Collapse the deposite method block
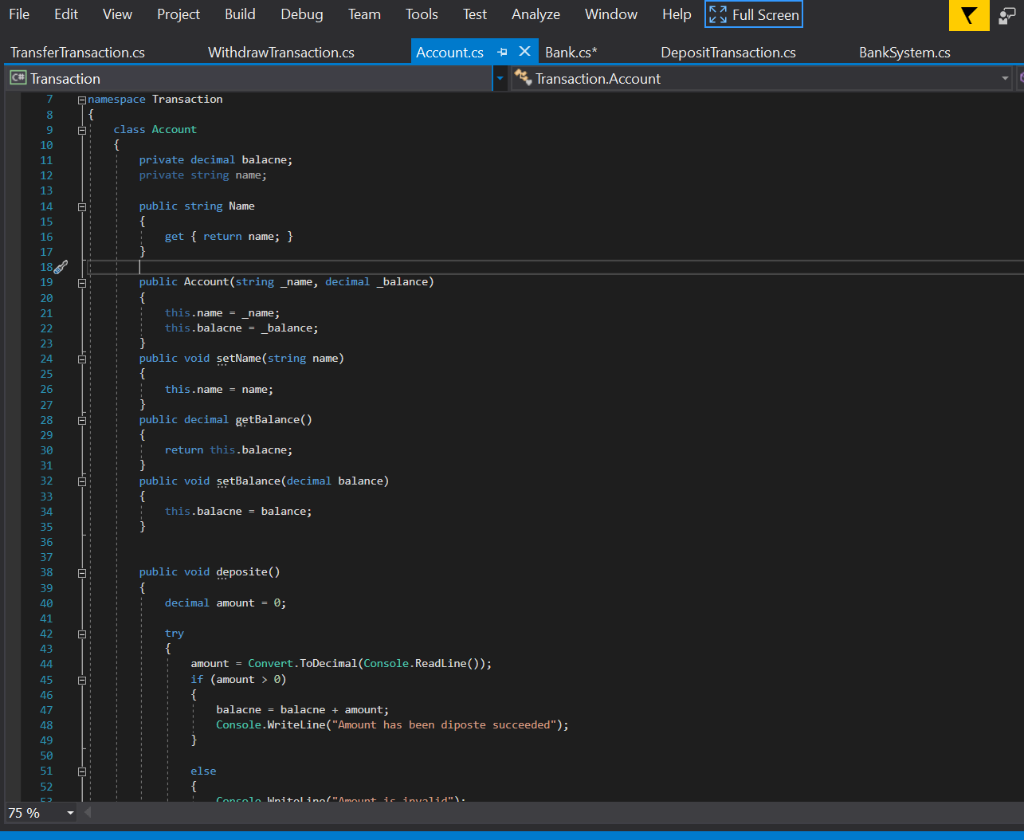This screenshot has width=1024, height=840. [x=82, y=573]
